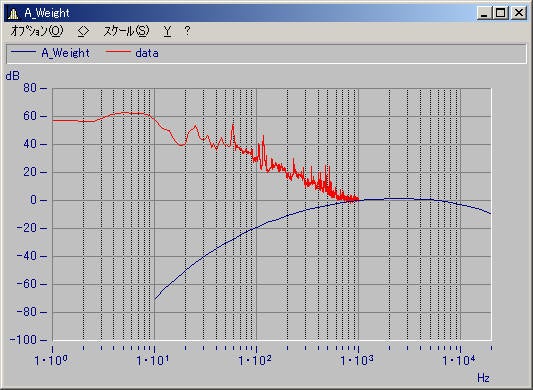Viewport: 533px width, 390px height.
Task: Open the Y menu
Action: click(167, 31)
